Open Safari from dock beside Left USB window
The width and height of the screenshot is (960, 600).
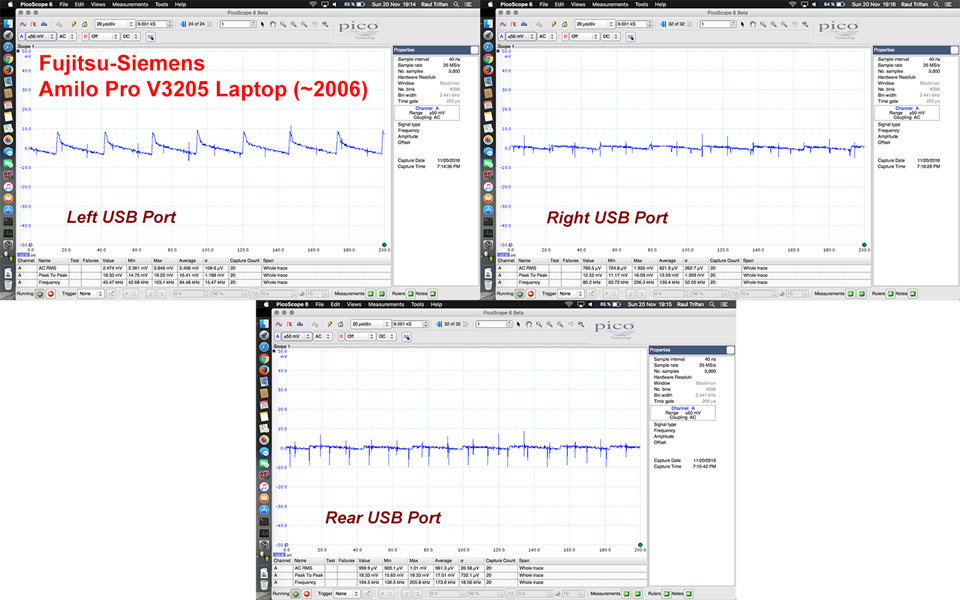point(8,47)
